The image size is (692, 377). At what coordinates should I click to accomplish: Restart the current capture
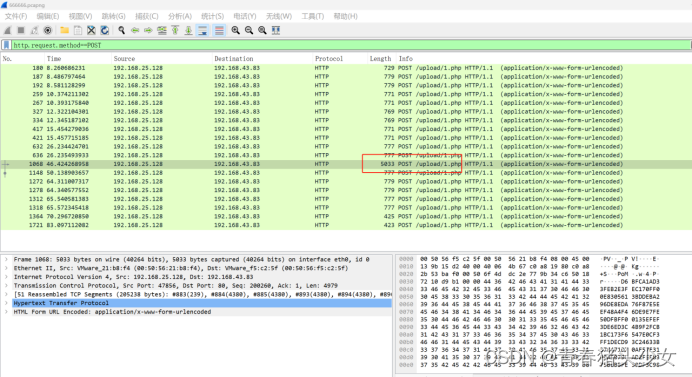pos(34,30)
